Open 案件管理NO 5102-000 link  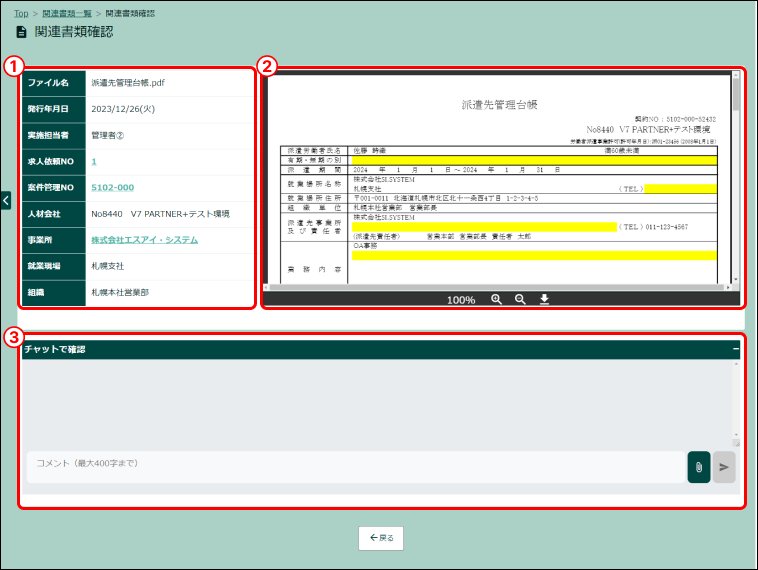113,188
